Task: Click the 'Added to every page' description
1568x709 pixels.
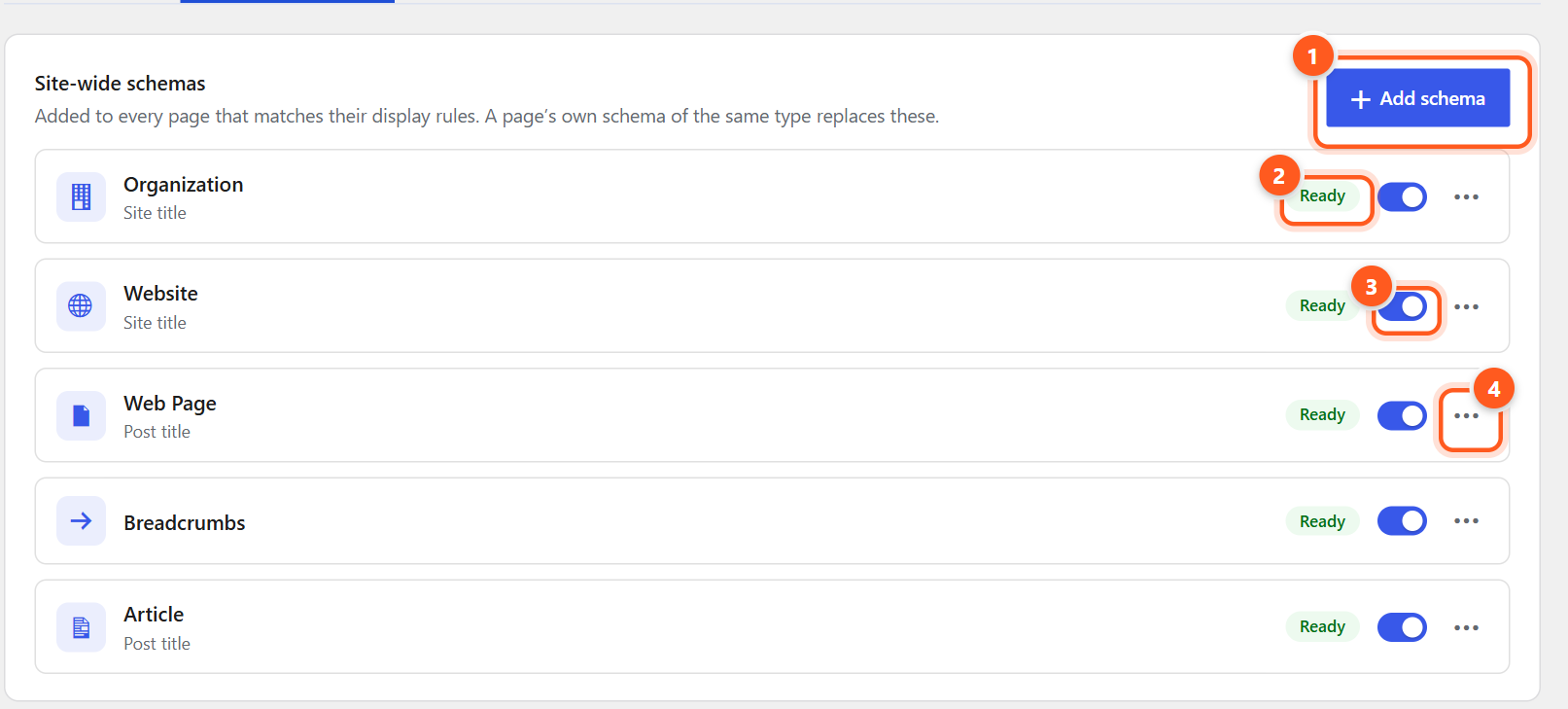Action: coord(487,117)
